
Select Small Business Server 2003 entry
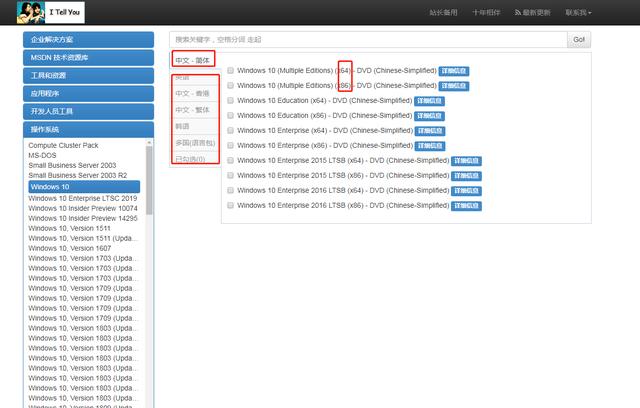coord(72,165)
